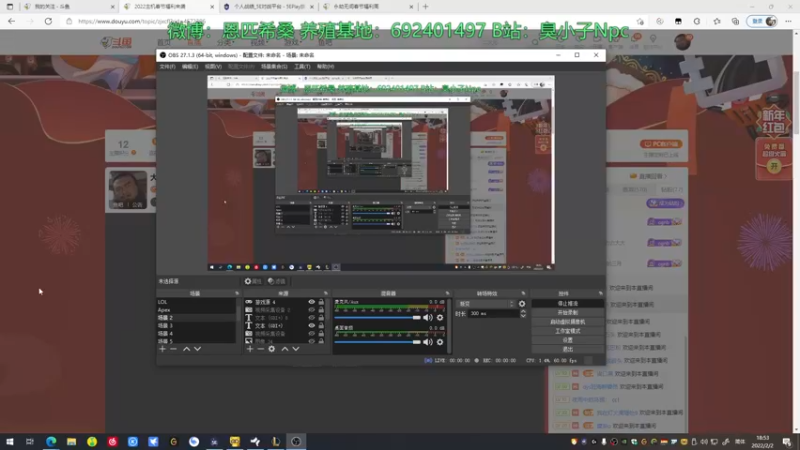800x450 pixels.
Task: Toggle visibility of the image source row
Action: tap(311, 340)
